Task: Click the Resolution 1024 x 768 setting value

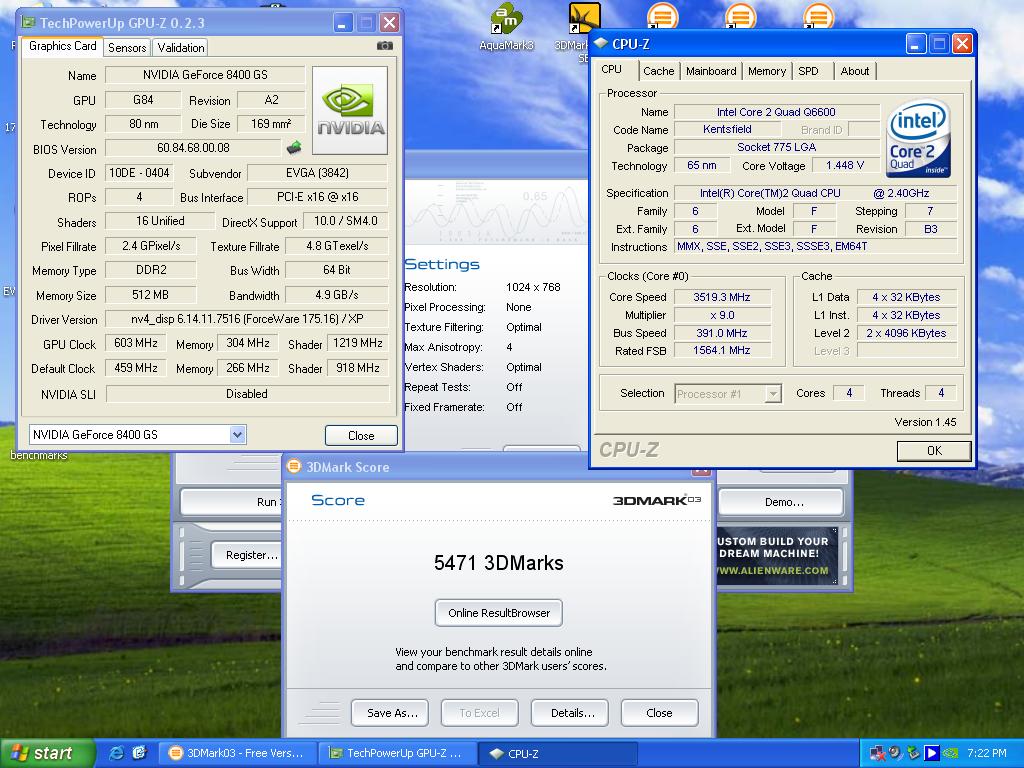Action: click(x=533, y=287)
